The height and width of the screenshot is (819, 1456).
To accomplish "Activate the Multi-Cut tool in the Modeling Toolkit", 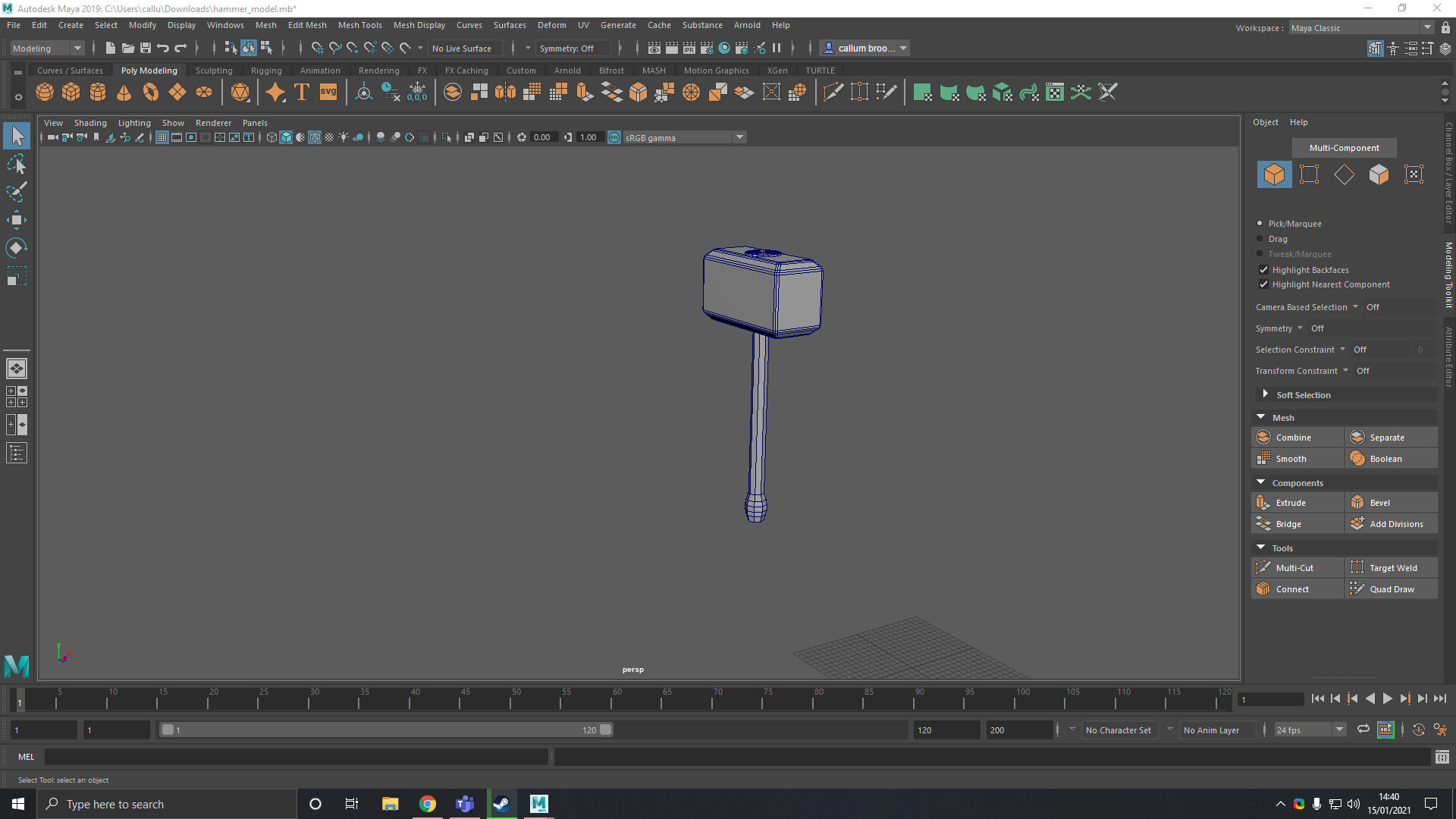I will pyautogui.click(x=1297, y=567).
